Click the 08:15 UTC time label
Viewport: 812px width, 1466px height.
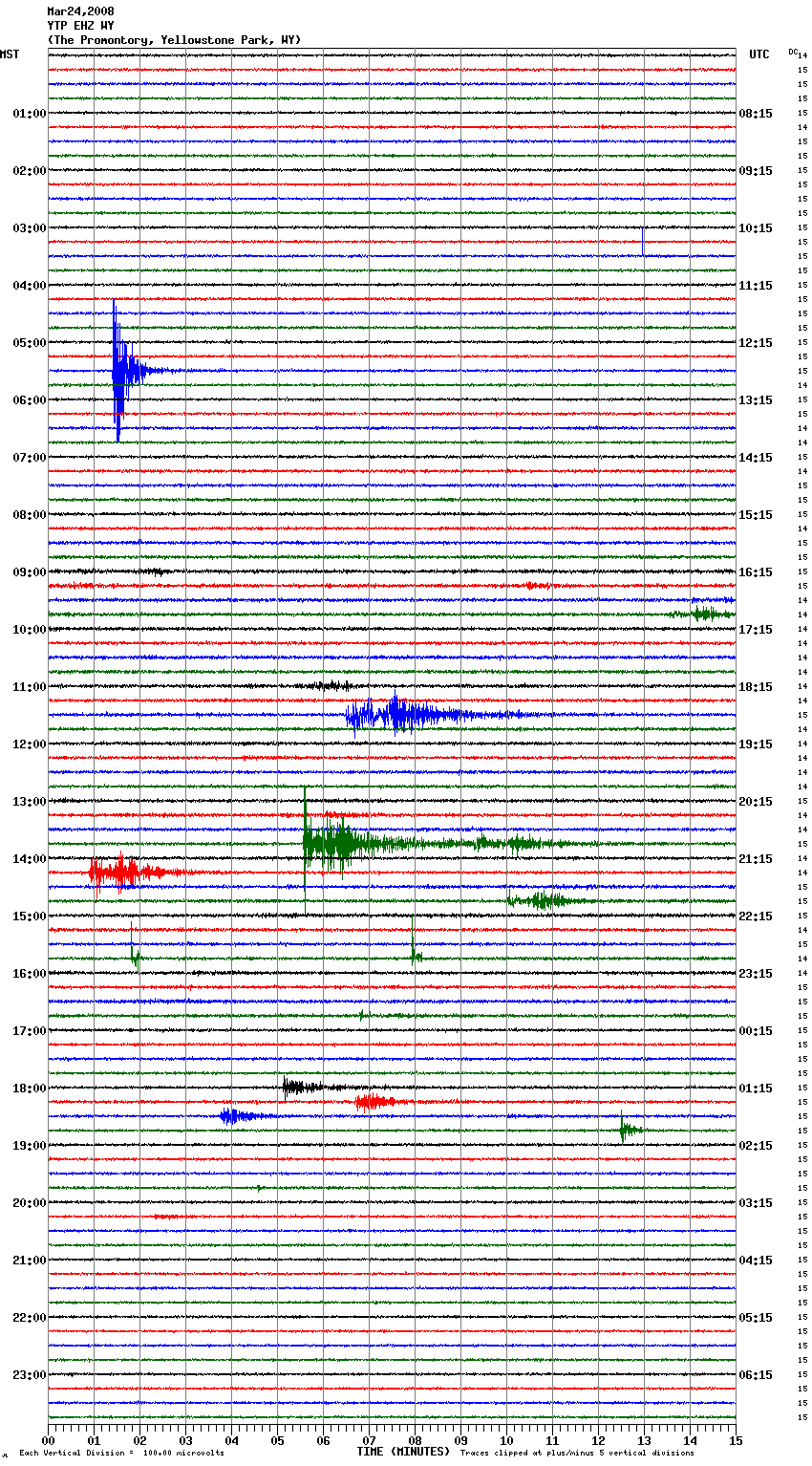[756, 114]
